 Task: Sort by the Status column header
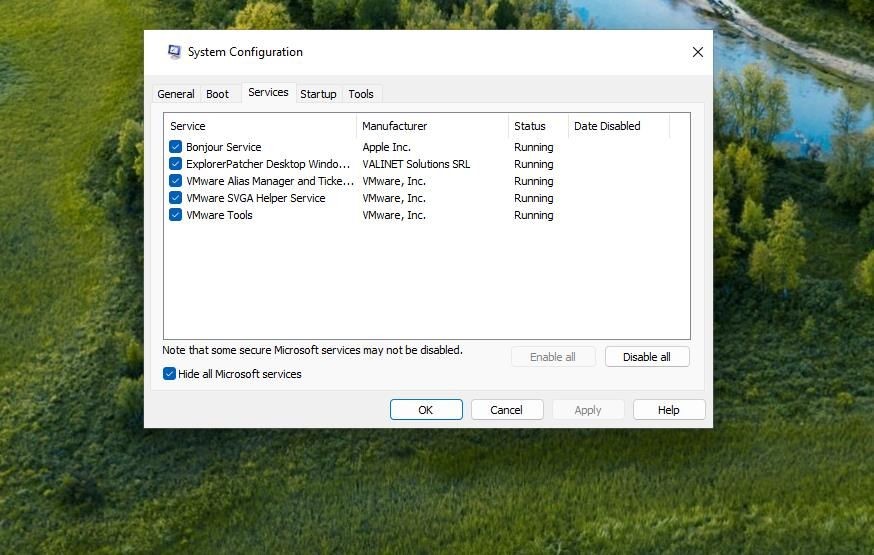click(538, 126)
